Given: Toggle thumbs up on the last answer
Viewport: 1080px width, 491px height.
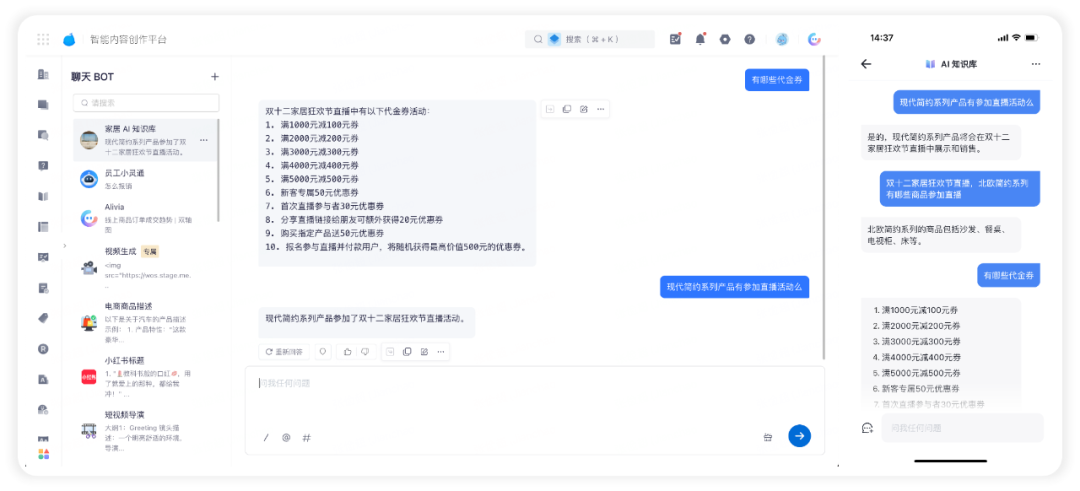Looking at the screenshot, I should (347, 352).
